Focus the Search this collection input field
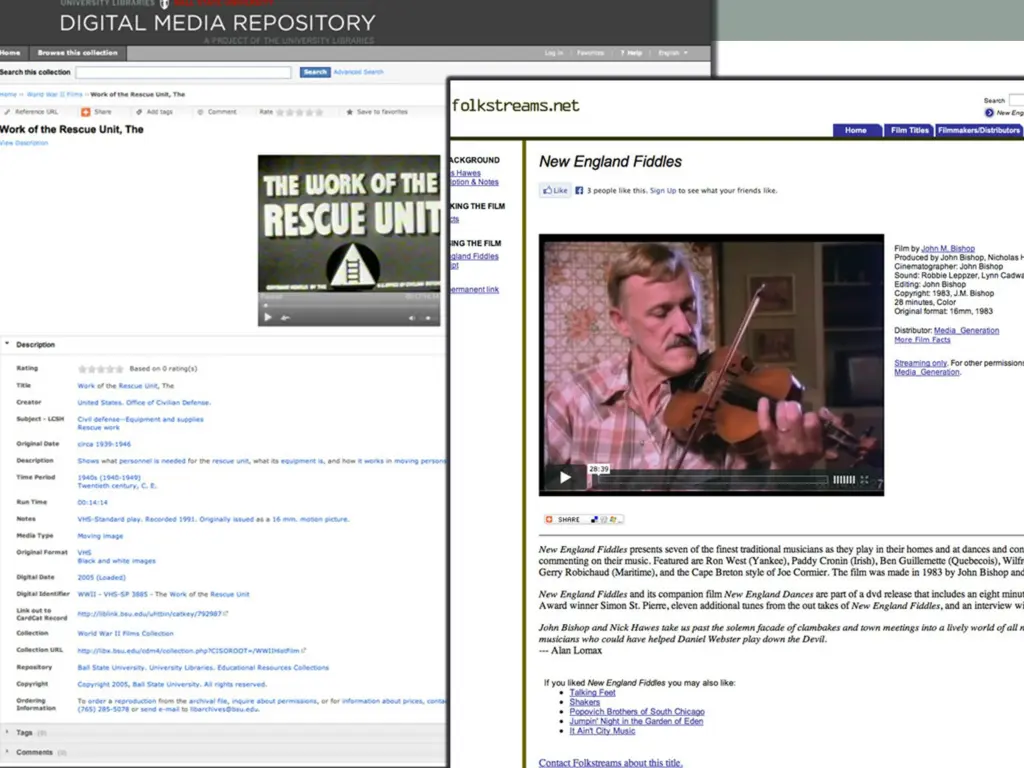1024x768 pixels. click(x=184, y=72)
